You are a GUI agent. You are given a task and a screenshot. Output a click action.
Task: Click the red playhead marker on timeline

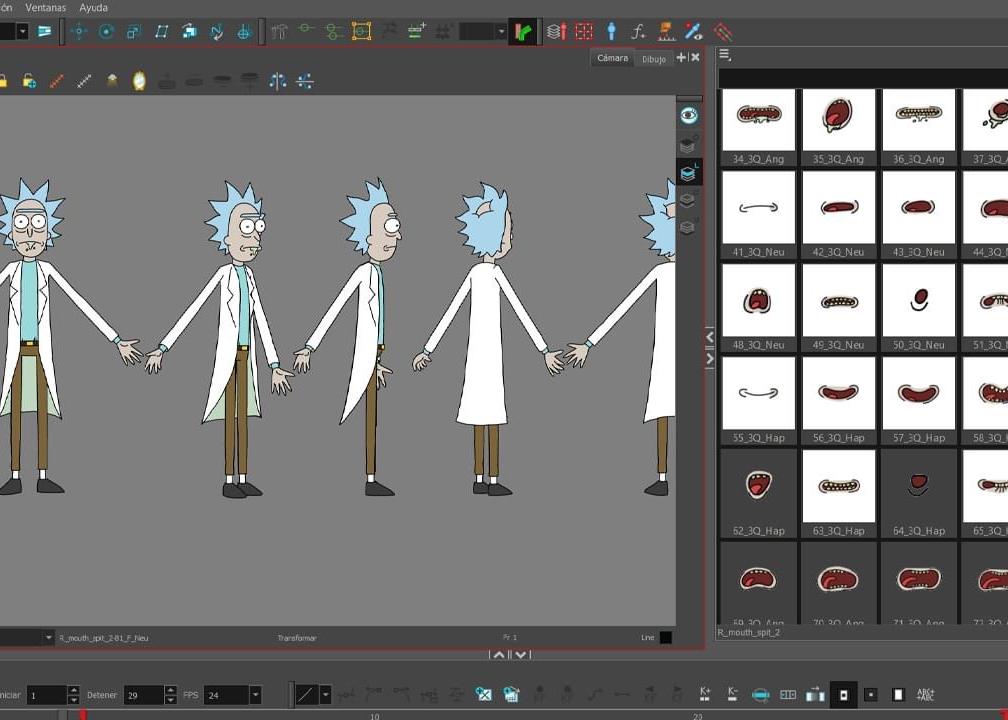(82, 715)
